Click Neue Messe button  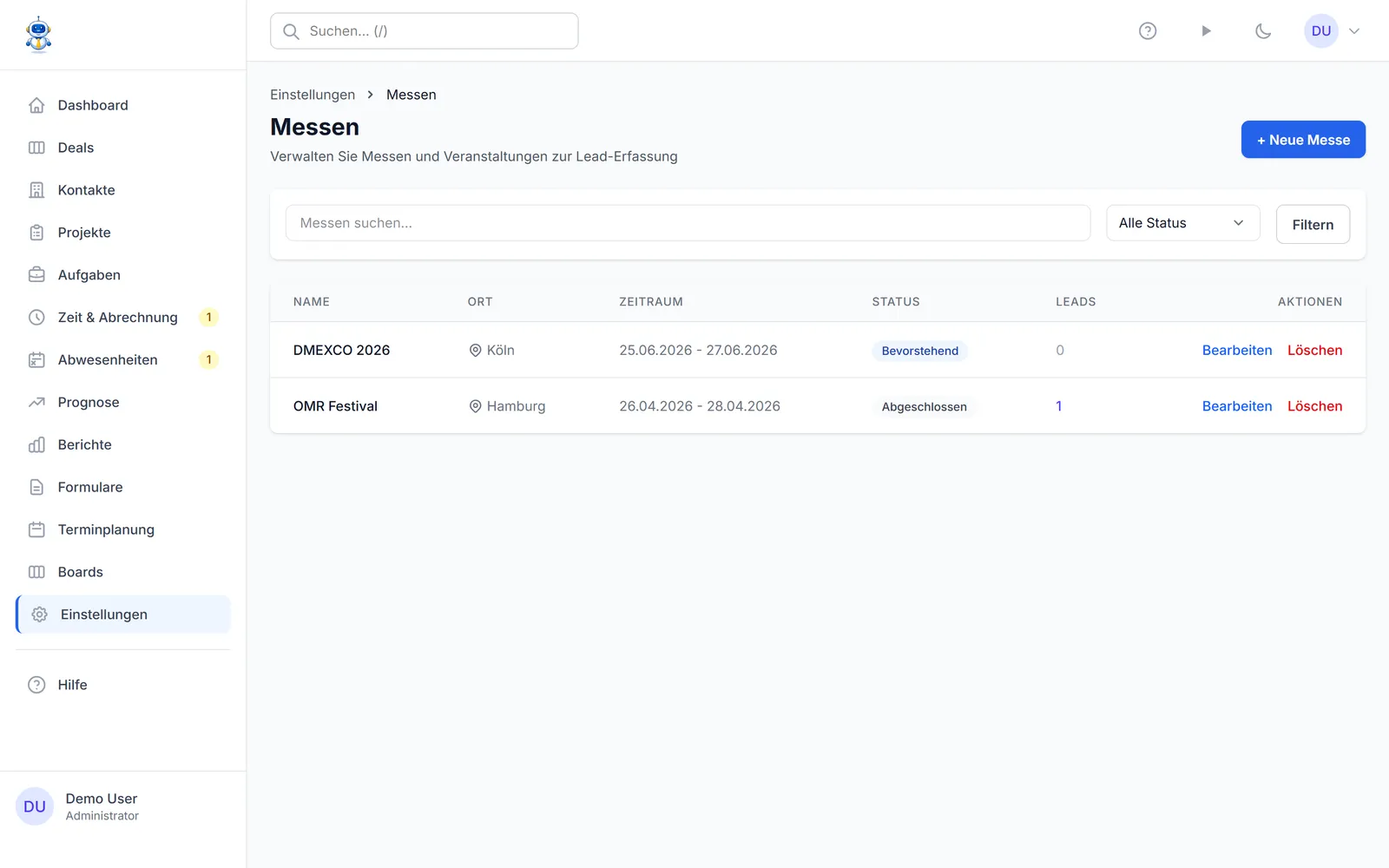1303,140
